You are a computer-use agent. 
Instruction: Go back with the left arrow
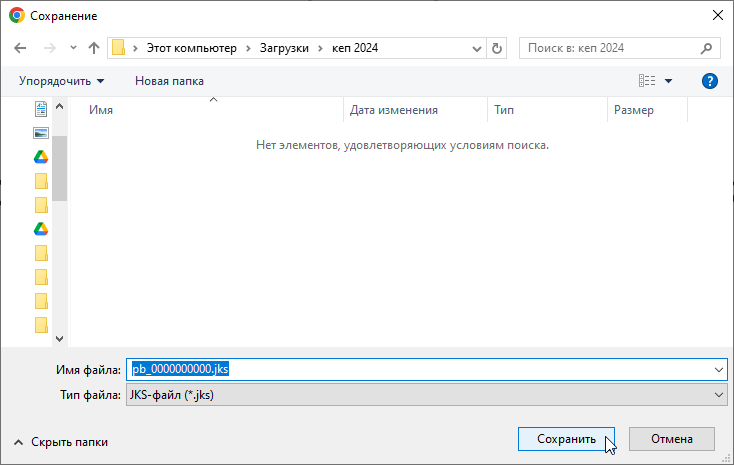[x=20, y=48]
